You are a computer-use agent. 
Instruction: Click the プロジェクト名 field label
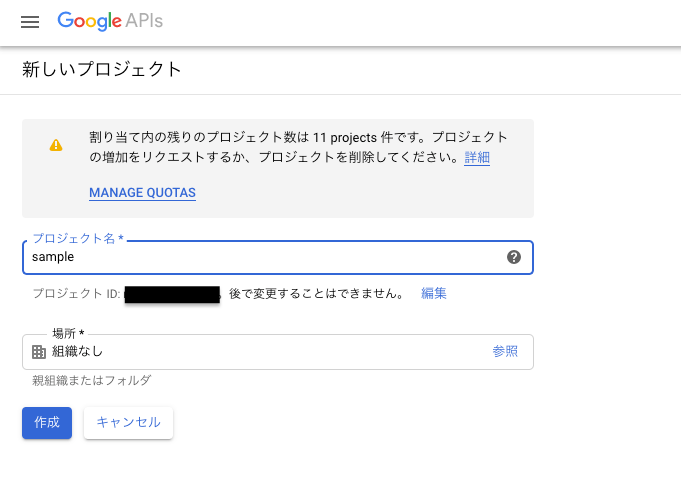pos(77,238)
